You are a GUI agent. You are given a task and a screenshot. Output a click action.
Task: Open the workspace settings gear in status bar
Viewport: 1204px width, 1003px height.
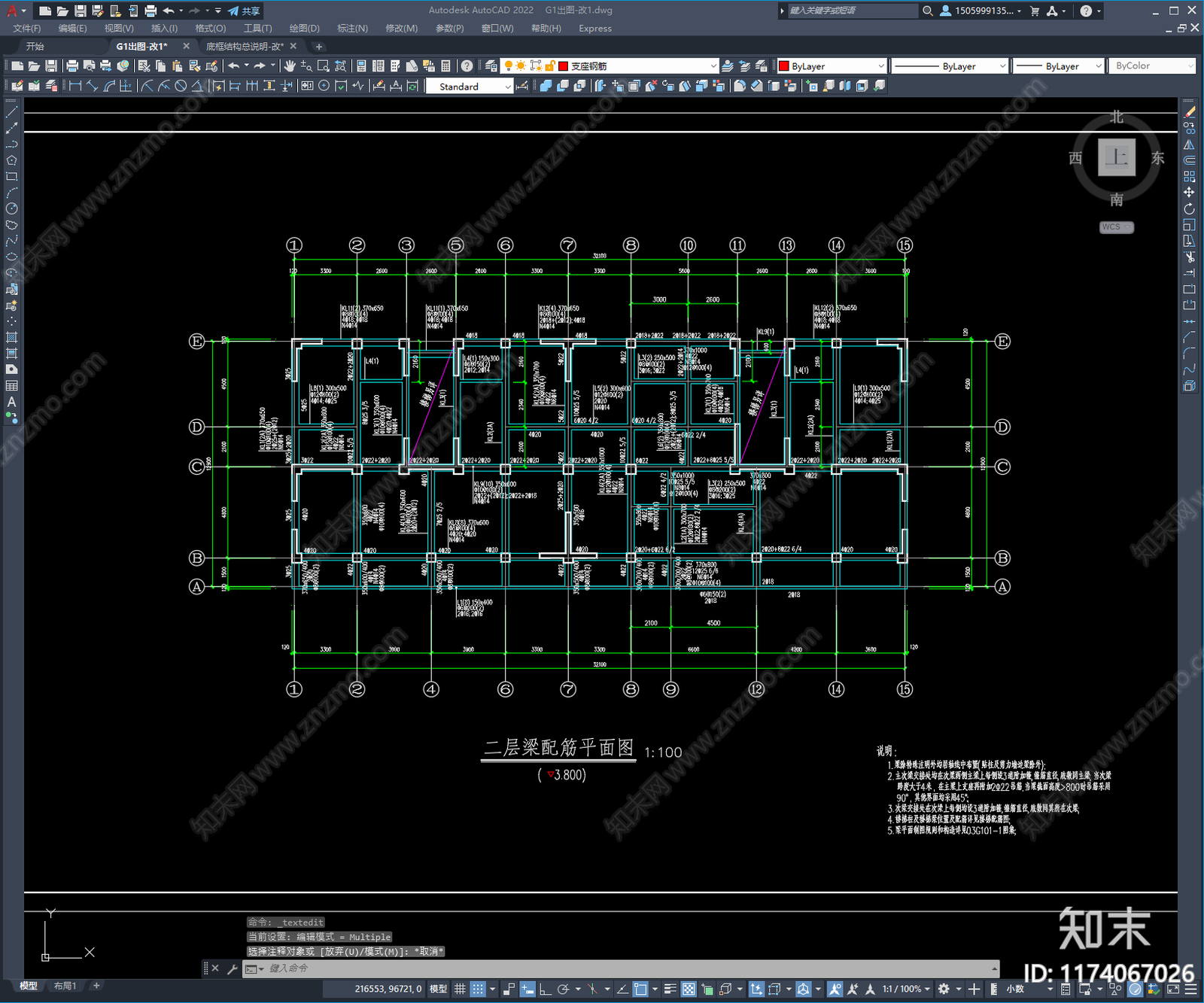944,989
